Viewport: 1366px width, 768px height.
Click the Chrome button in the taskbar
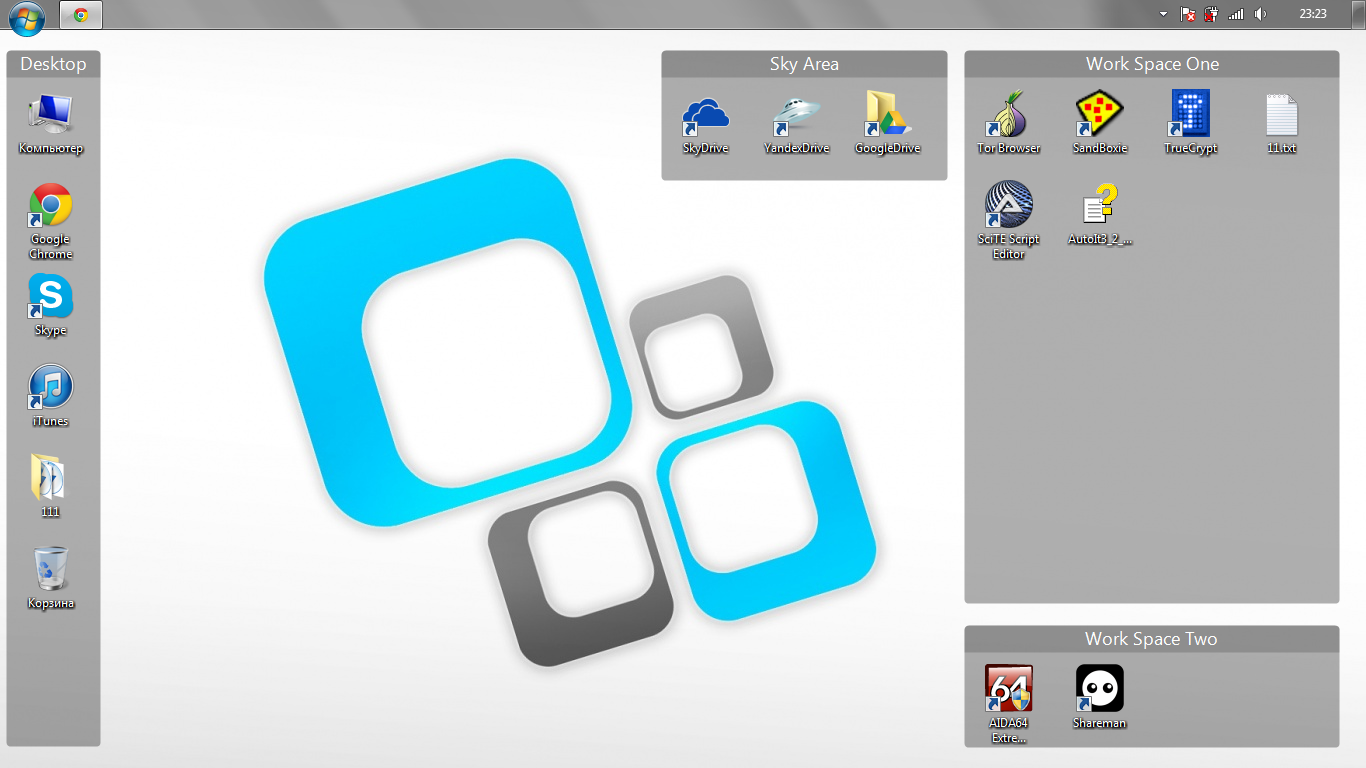click(81, 15)
